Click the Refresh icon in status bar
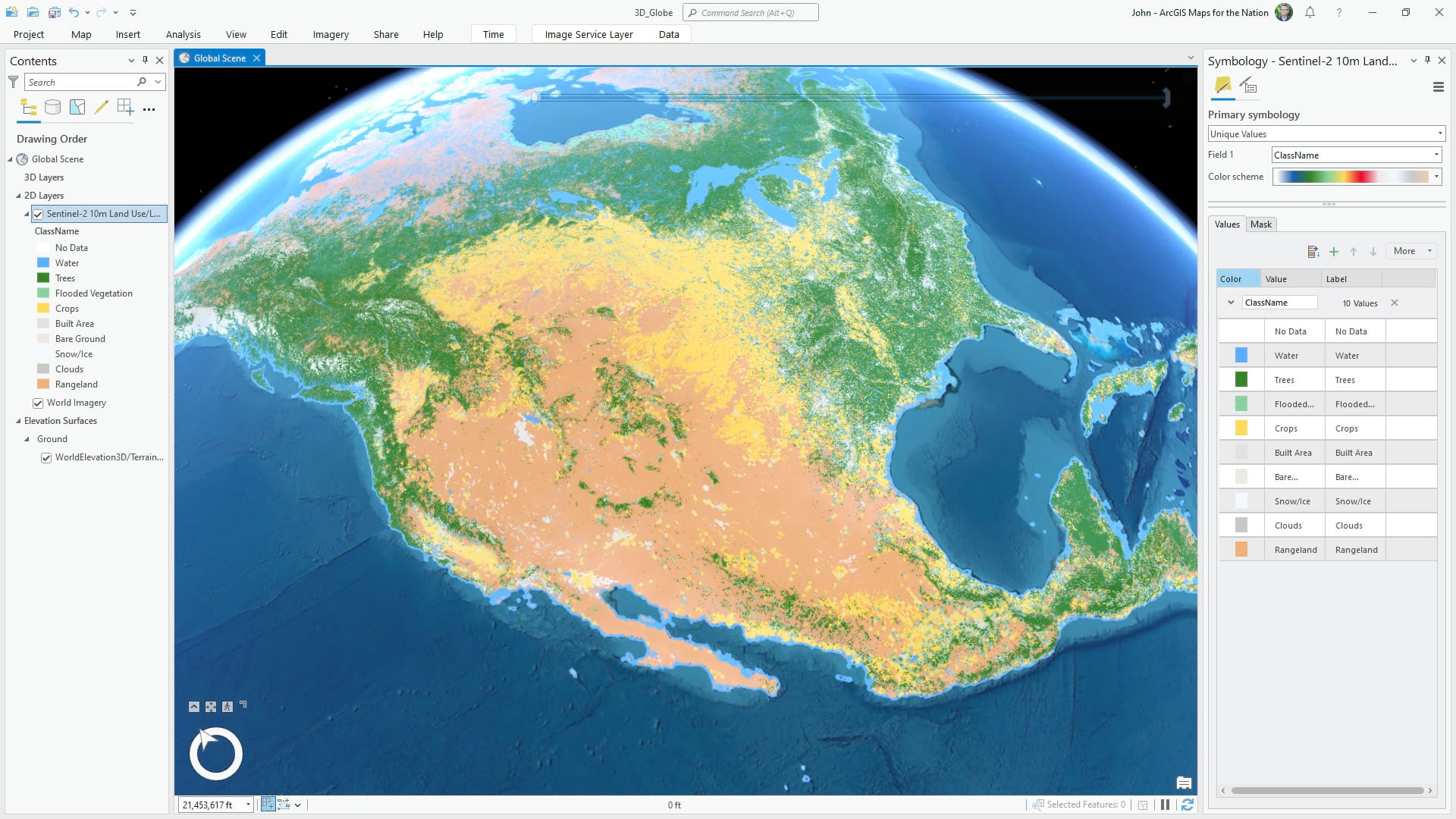 click(1187, 805)
